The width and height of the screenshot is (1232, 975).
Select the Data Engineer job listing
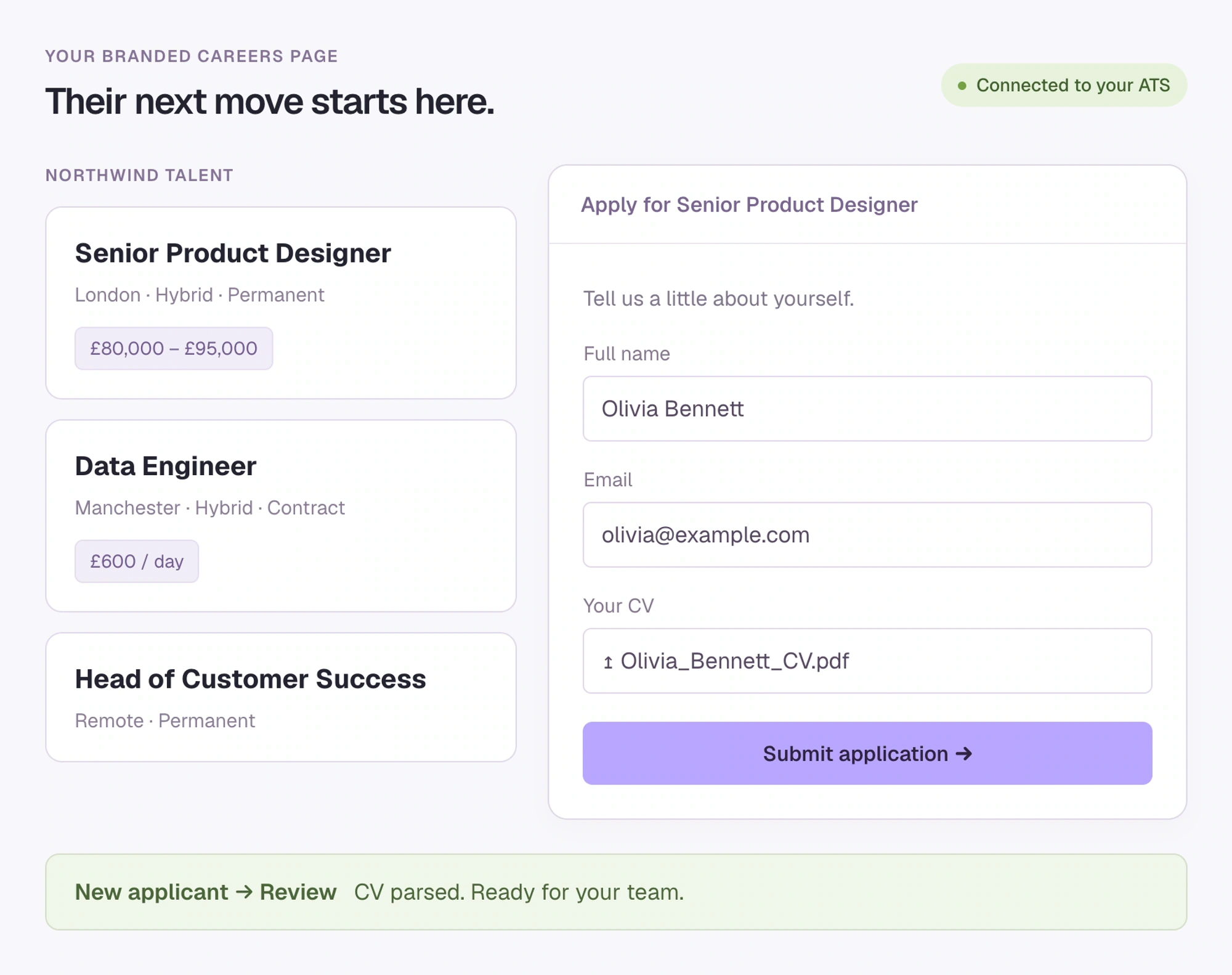coord(281,516)
